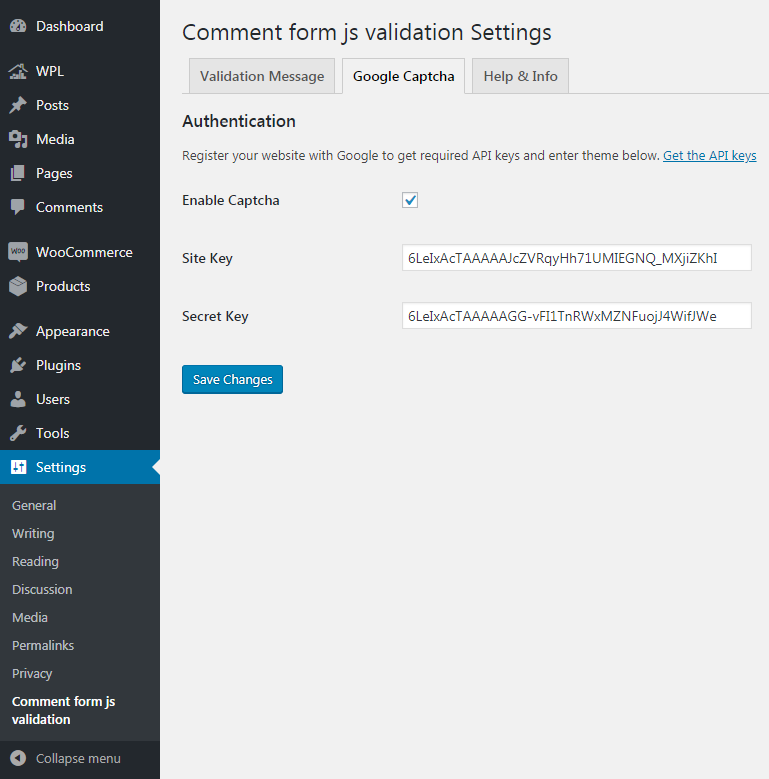This screenshot has width=769, height=779.
Task: Click the WooCommerce logo icon
Action: pos(18,252)
